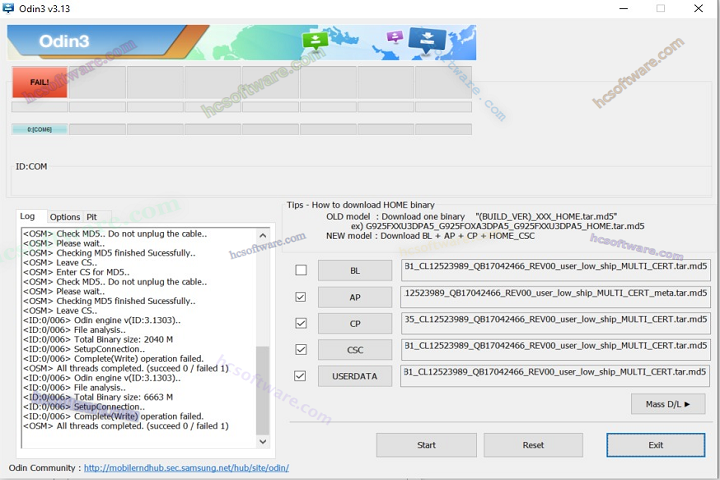Click the green download icon in banner
Image resolution: width=720 pixels, height=480 pixels.
click(x=315, y=40)
